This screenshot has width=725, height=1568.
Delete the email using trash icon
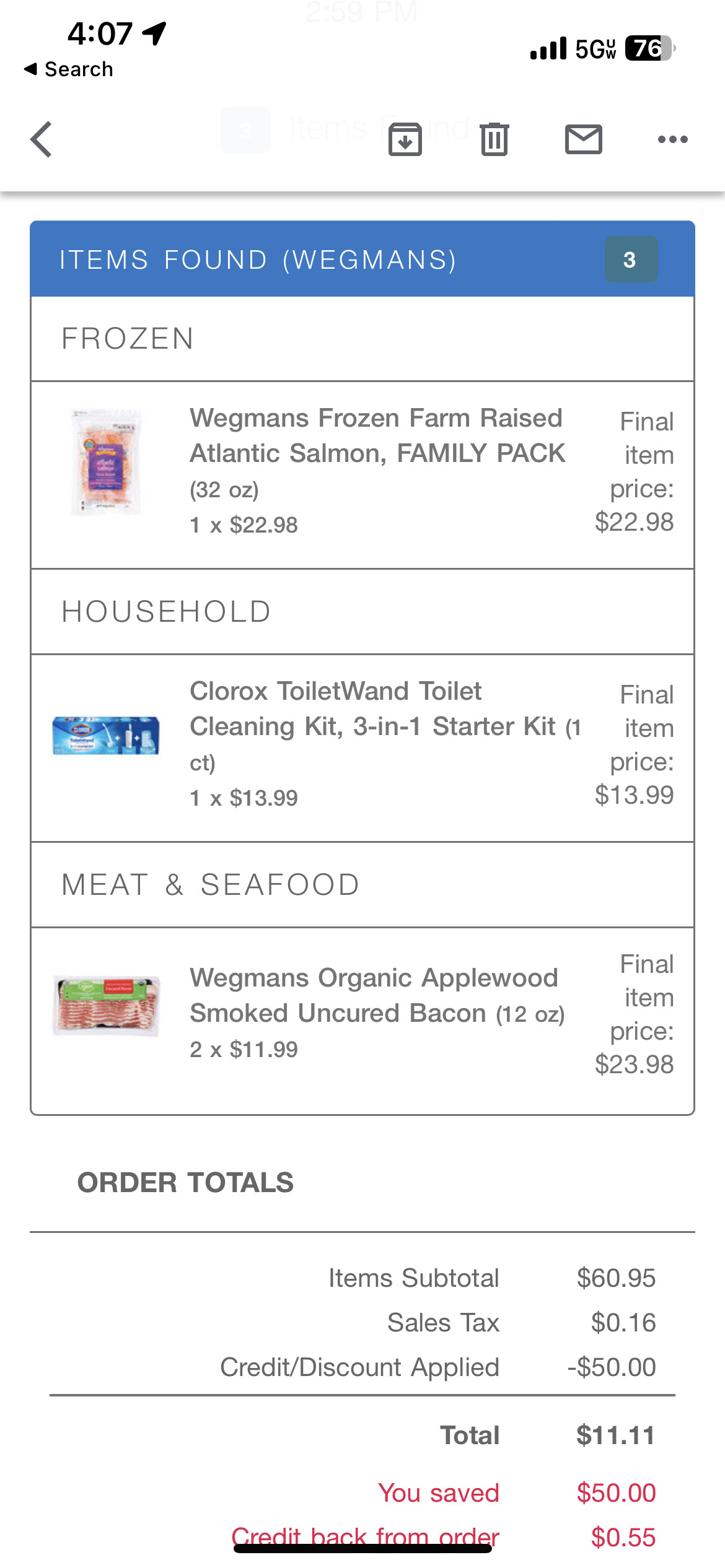point(494,139)
